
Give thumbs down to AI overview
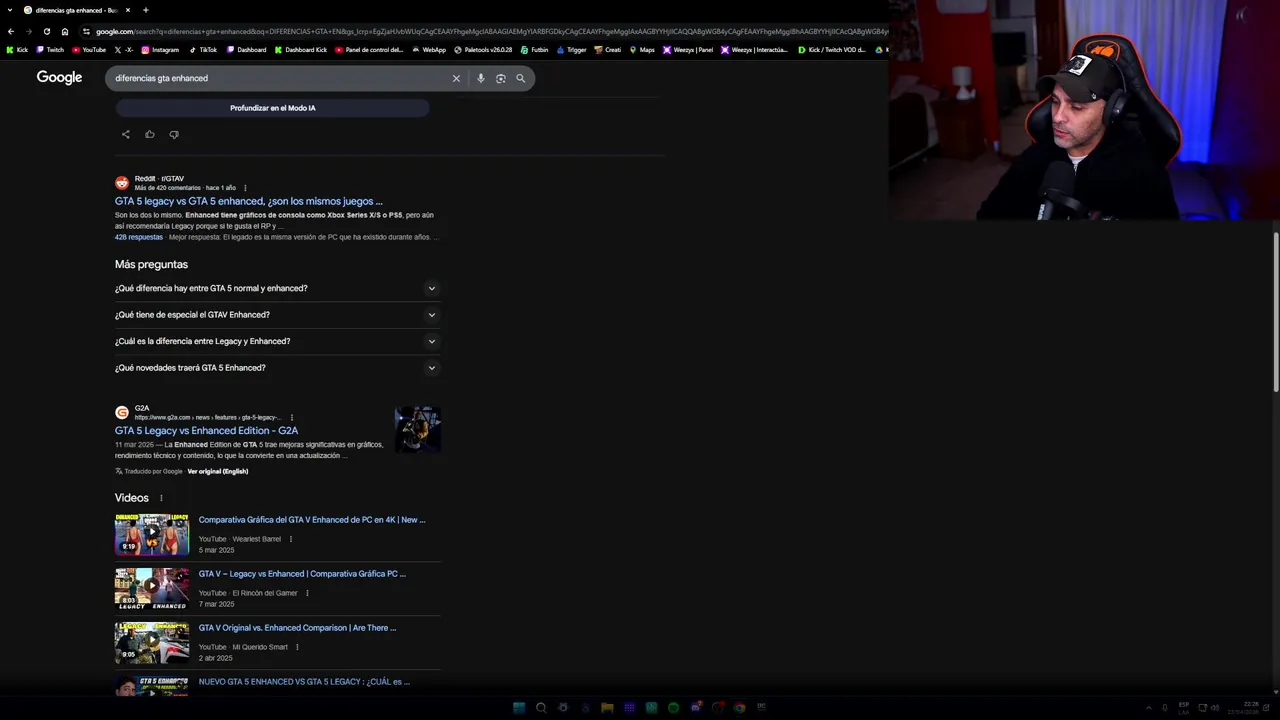(173, 134)
